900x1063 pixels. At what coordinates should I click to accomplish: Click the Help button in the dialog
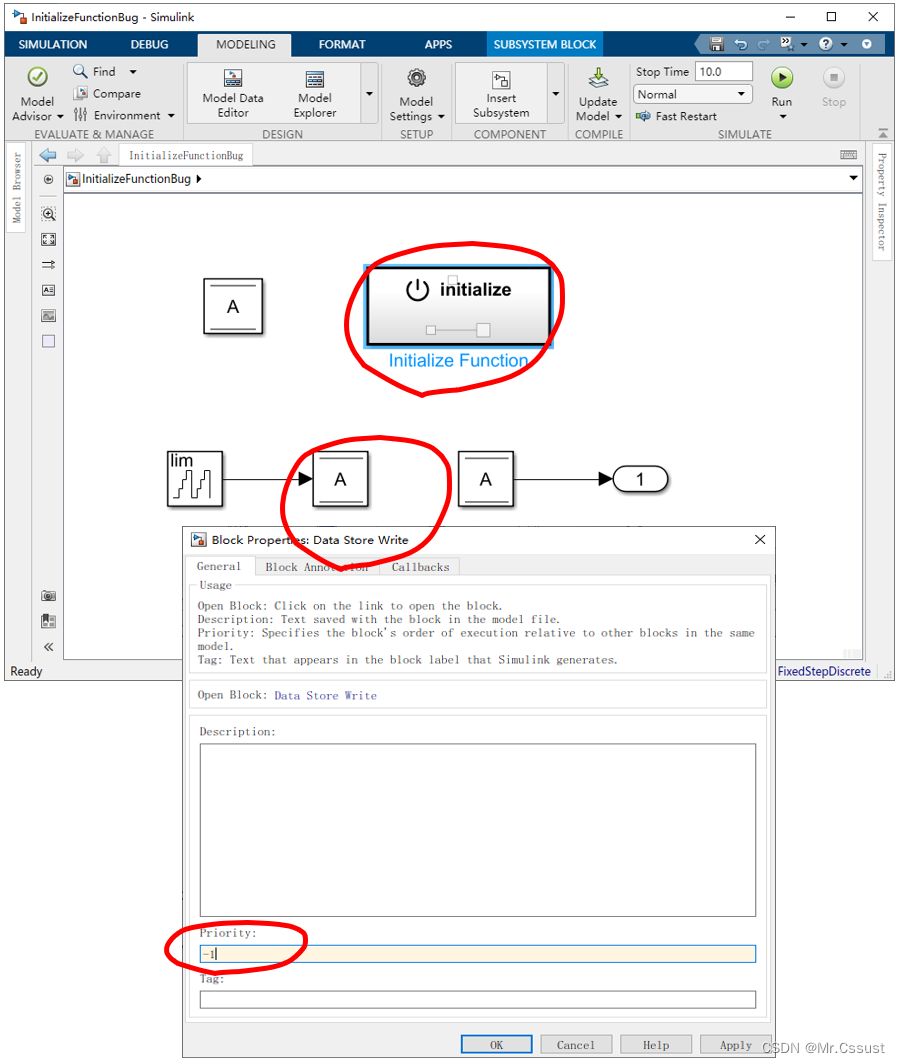pyautogui.click(x=655, y=1045)
